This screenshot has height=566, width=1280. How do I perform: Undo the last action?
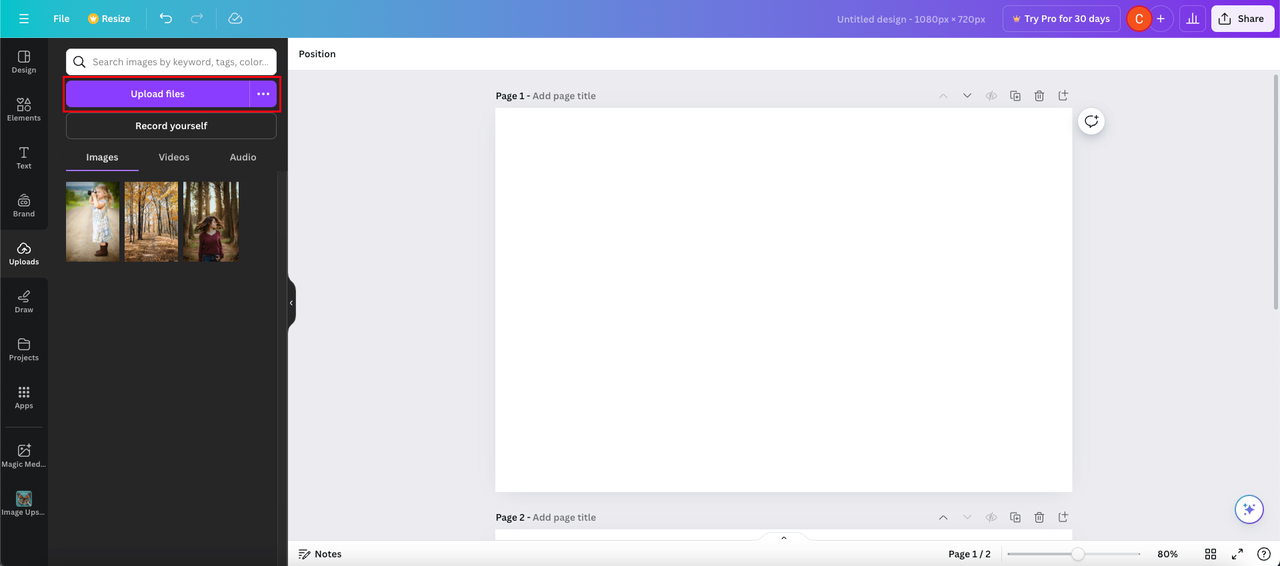point(166,19)
